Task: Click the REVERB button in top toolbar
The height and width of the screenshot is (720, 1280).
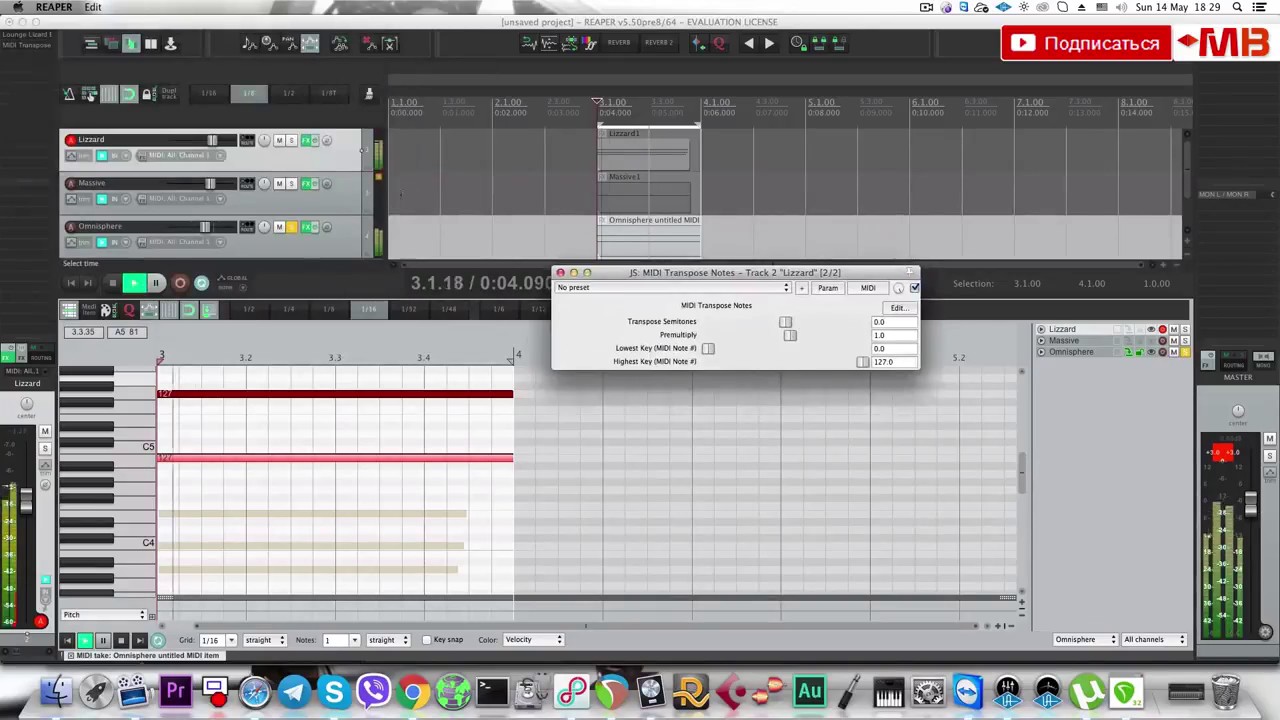Action: (x=619, y=43)
